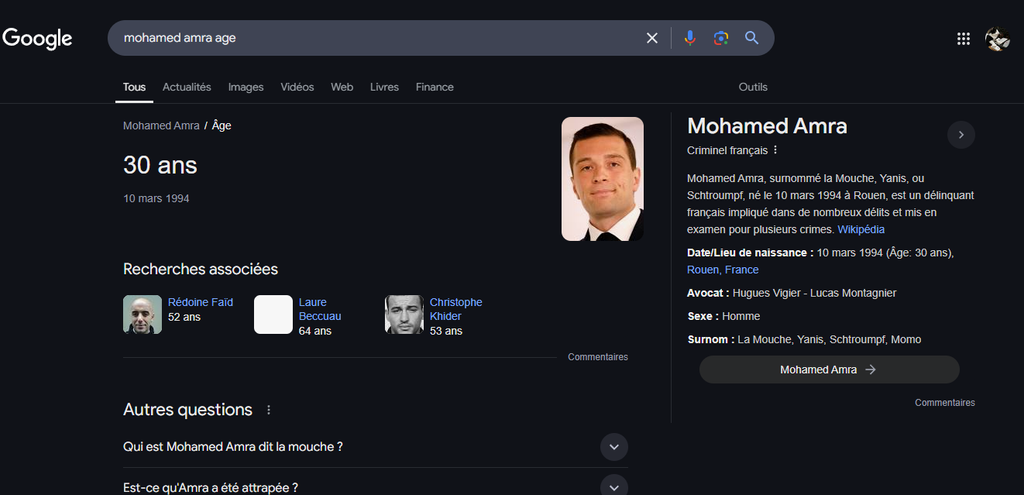Switch to the Actualités tab
1024x495 pixels.
tap(187, 87)
